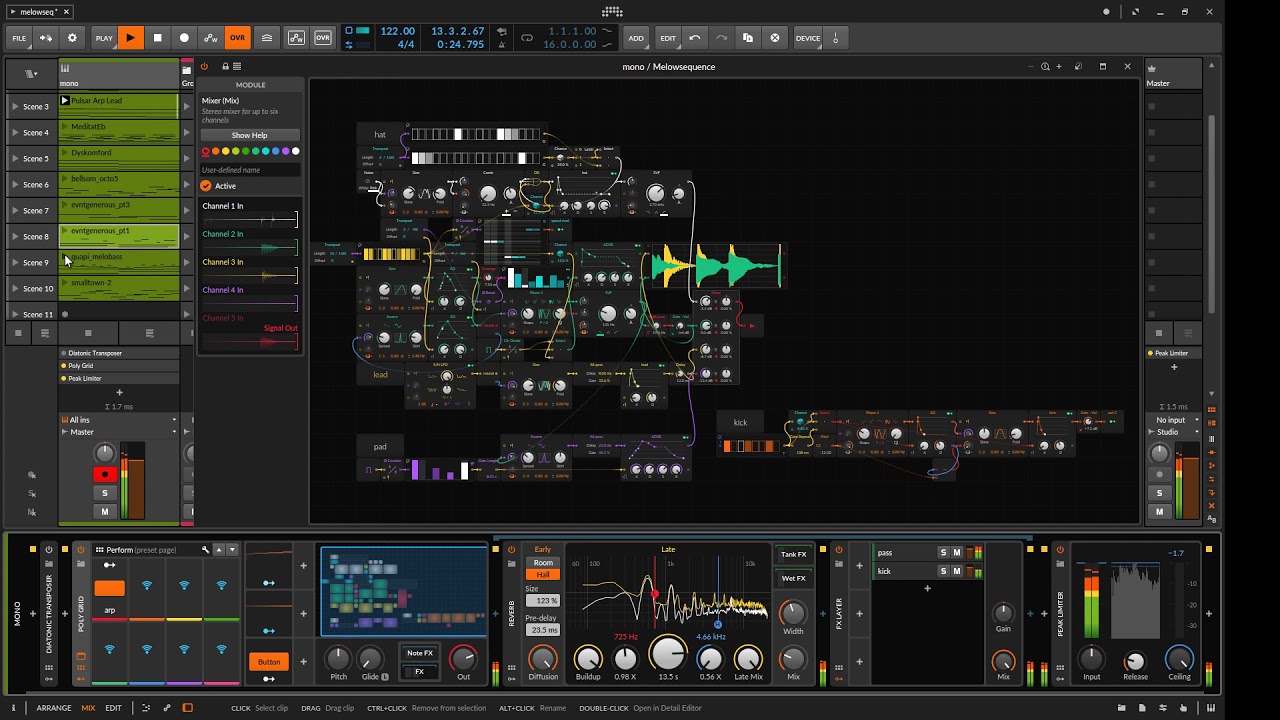
Task: Click orange Button in Poly Grid
Action: (x=269, y=661)
